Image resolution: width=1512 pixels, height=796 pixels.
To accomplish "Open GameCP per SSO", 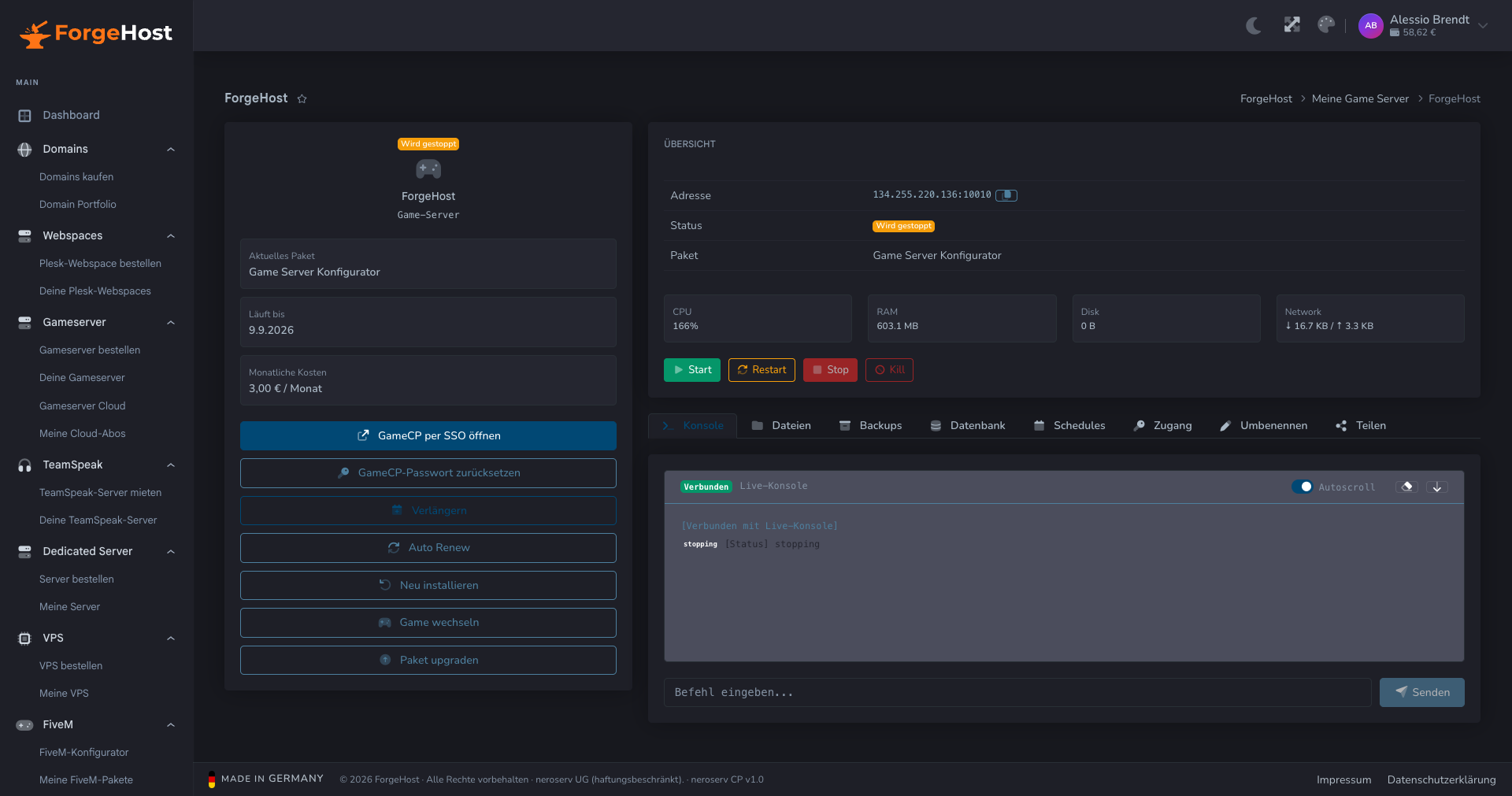I will coord(428,436).
